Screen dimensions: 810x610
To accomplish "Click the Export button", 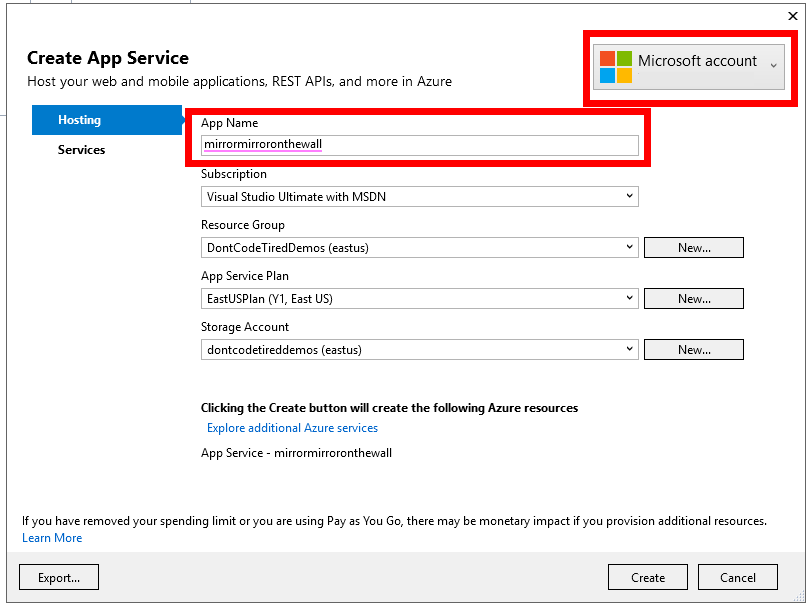I will coord(58,577).
